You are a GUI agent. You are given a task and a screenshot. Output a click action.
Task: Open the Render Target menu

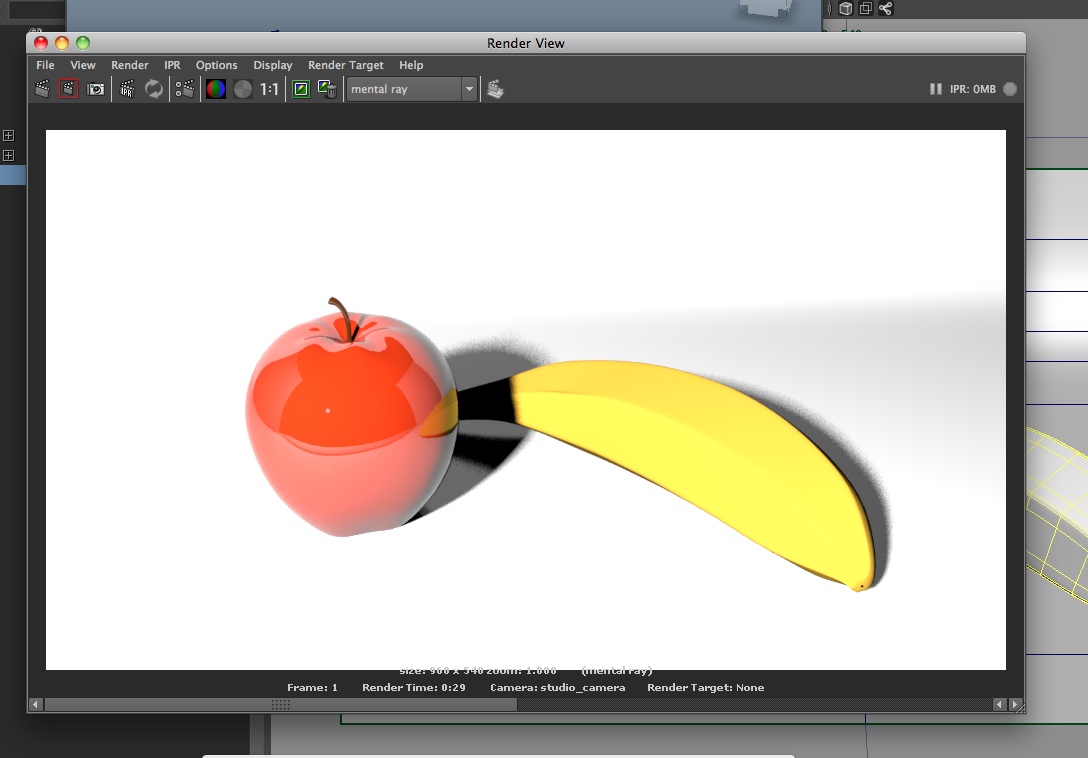pyautogui.click(x=345, y=65)
